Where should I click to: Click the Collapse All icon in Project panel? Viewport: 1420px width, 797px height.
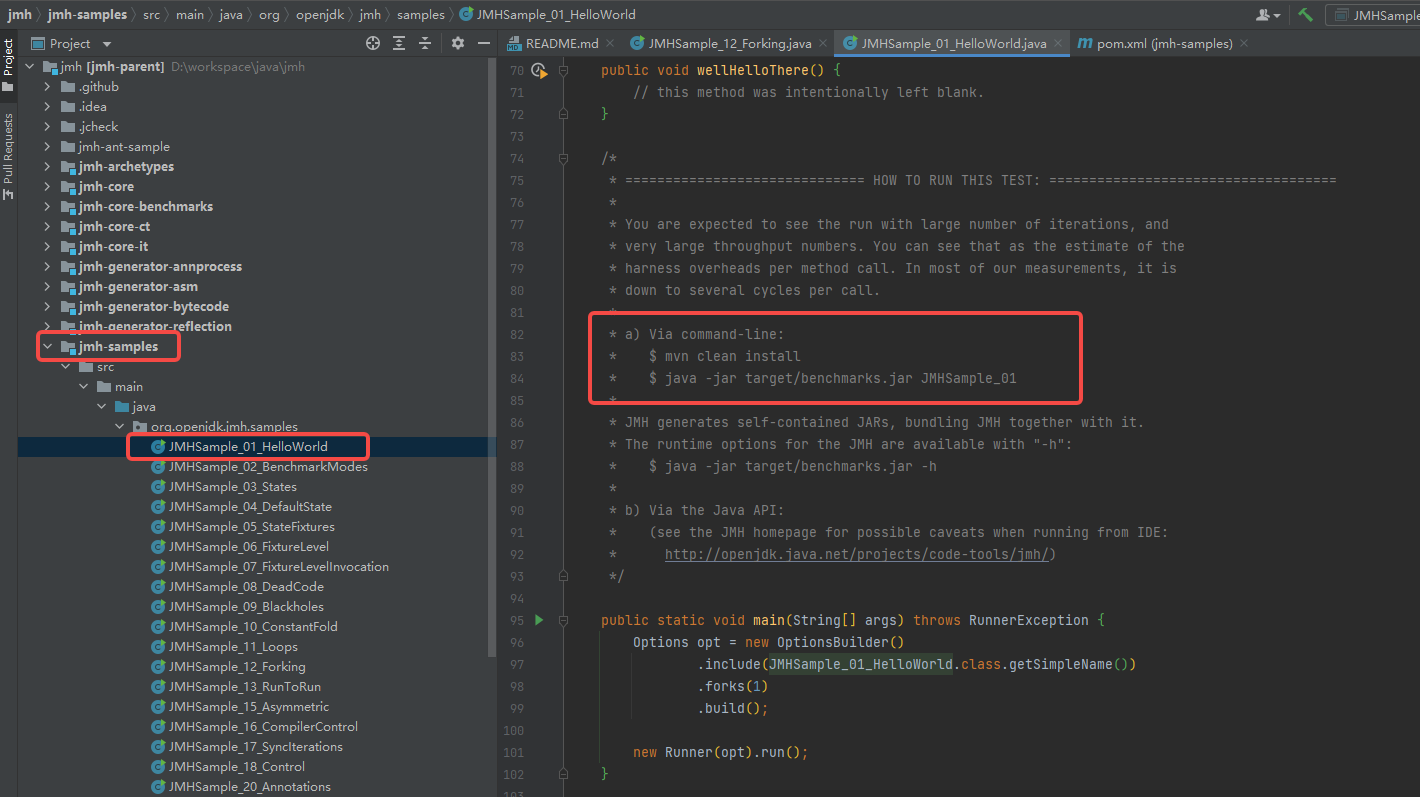point(425,43)
